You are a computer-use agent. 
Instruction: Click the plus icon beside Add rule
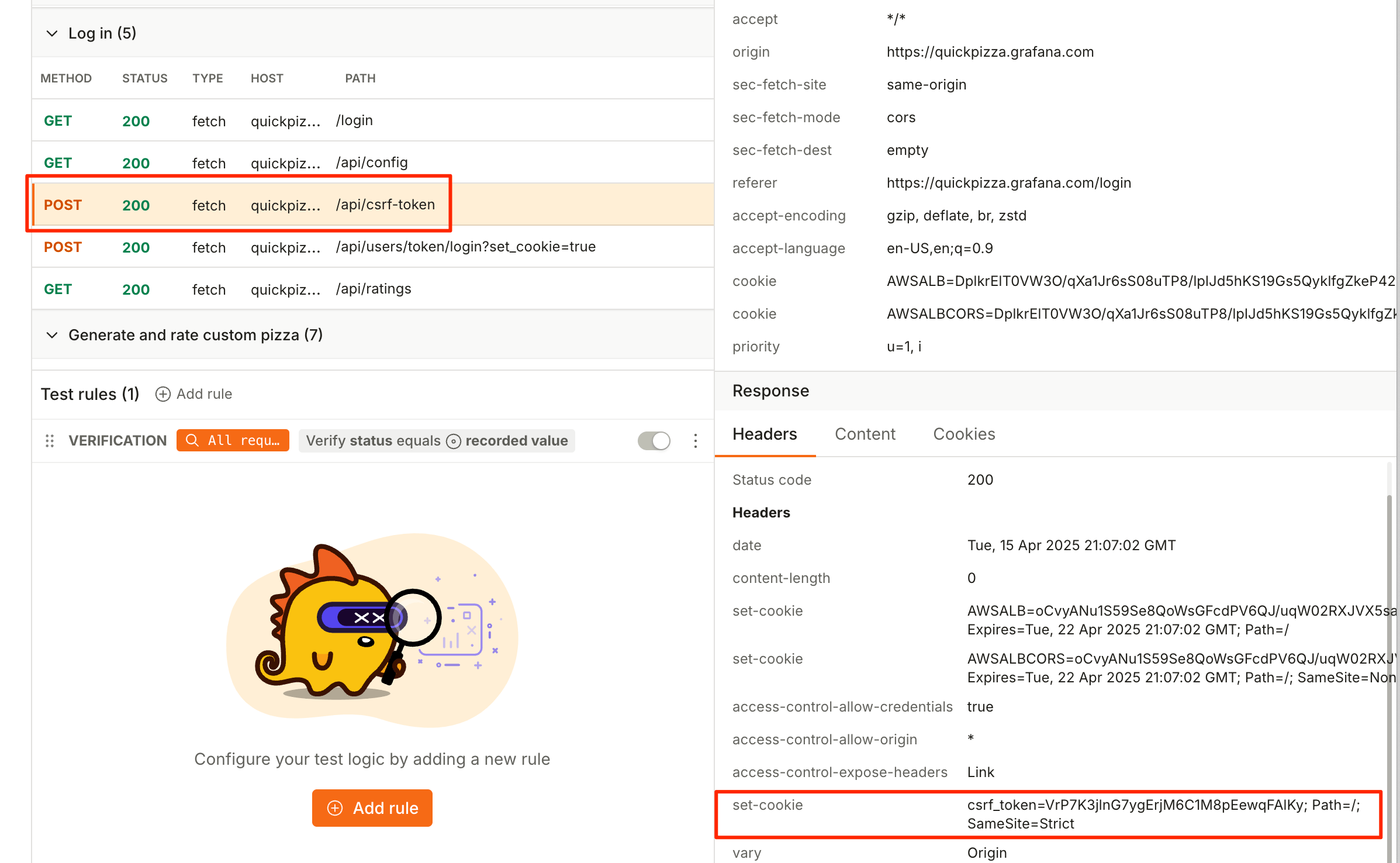coord(163,394)
